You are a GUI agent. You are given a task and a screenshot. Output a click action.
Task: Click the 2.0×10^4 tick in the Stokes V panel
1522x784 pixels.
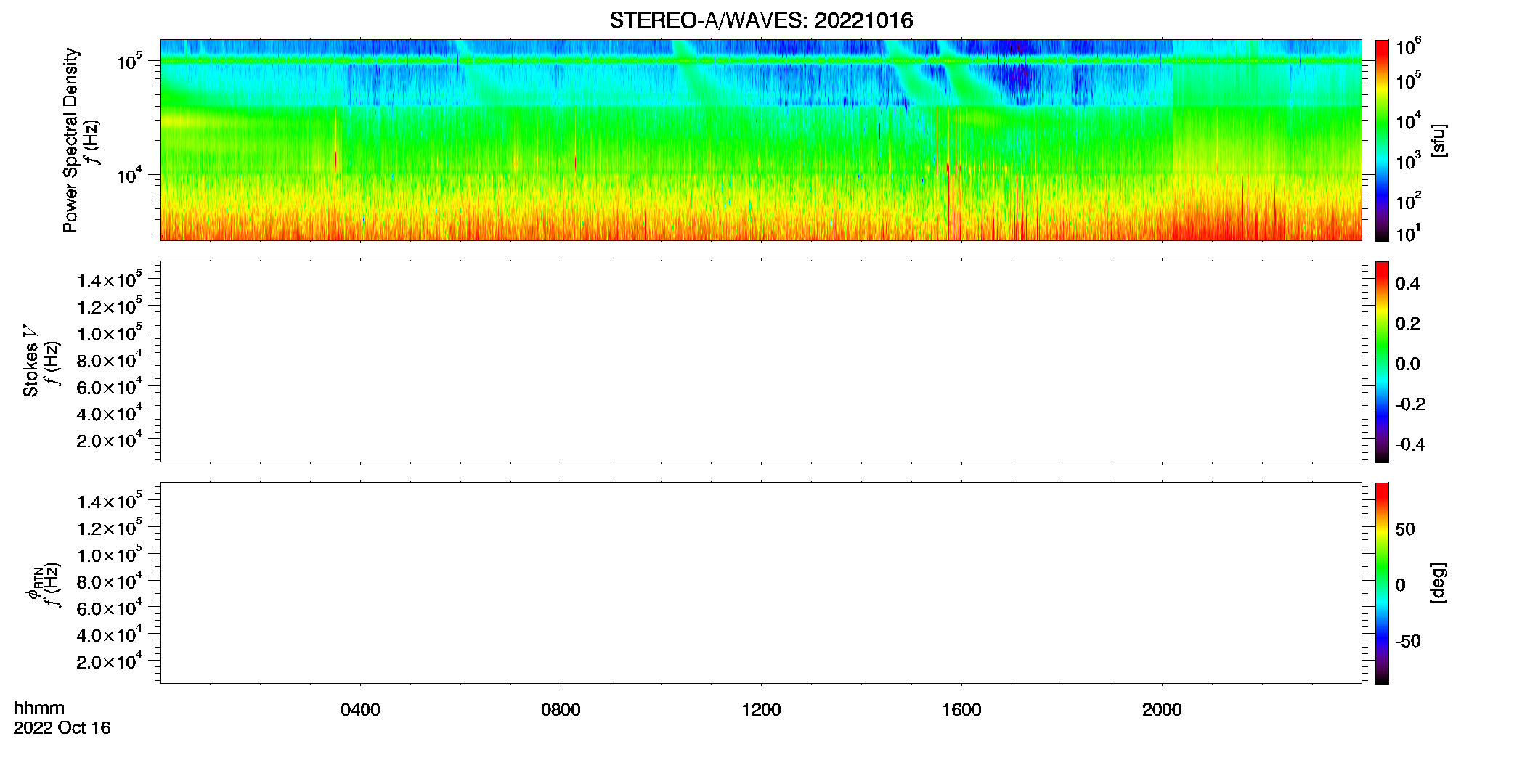(109, 440)
